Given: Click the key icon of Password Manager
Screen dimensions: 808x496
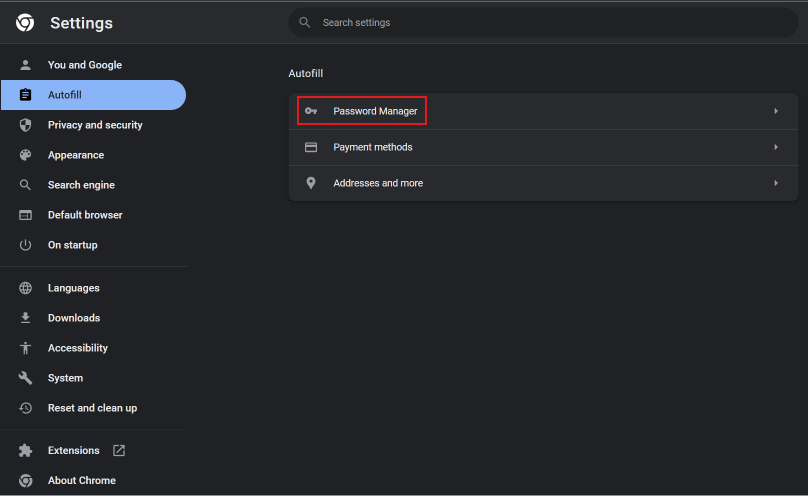Looking at the screenshot, I should pyautogui.click(x=311, y=111).
